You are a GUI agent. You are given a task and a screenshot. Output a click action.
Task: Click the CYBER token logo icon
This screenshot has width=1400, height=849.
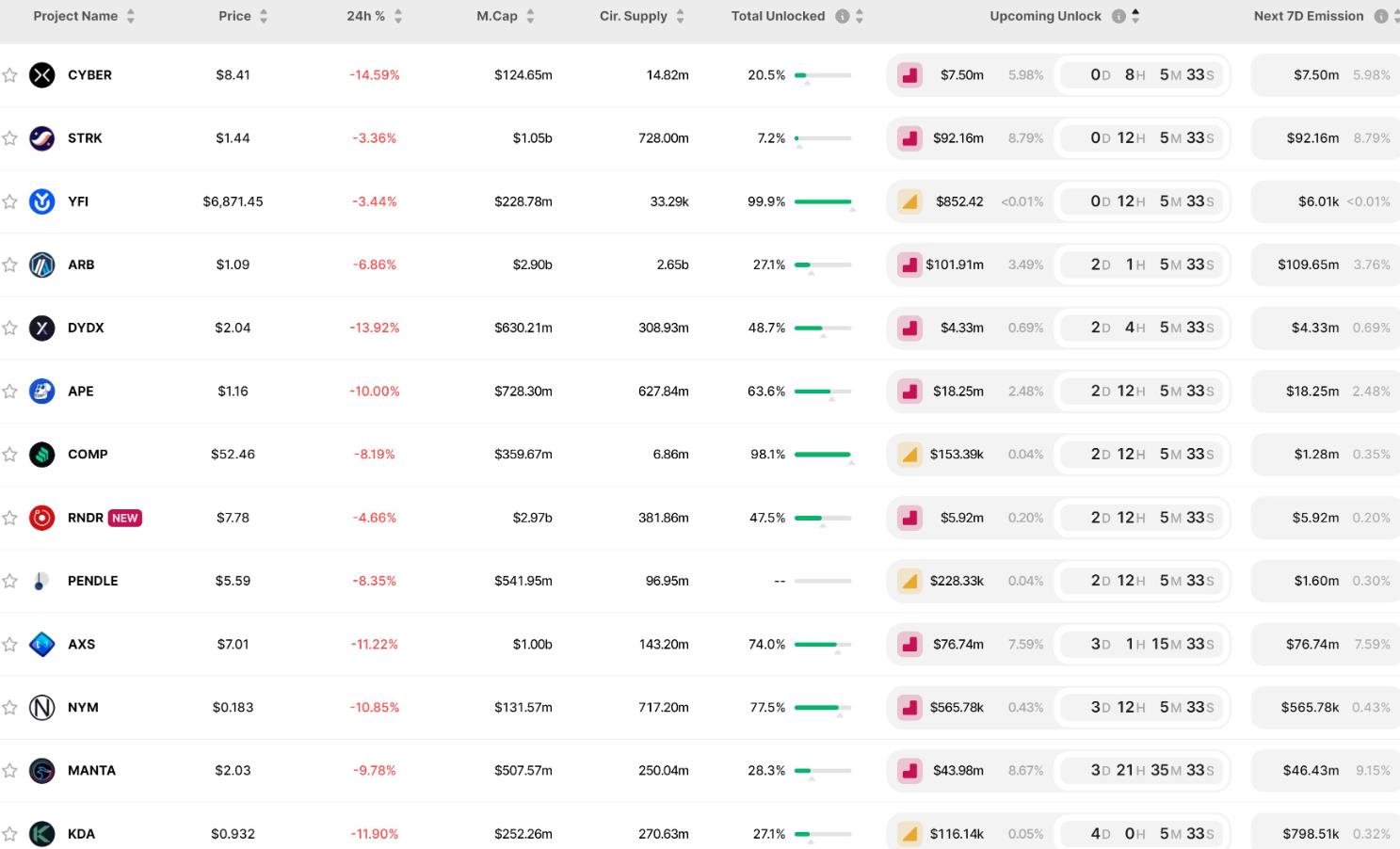click(42, 75)
